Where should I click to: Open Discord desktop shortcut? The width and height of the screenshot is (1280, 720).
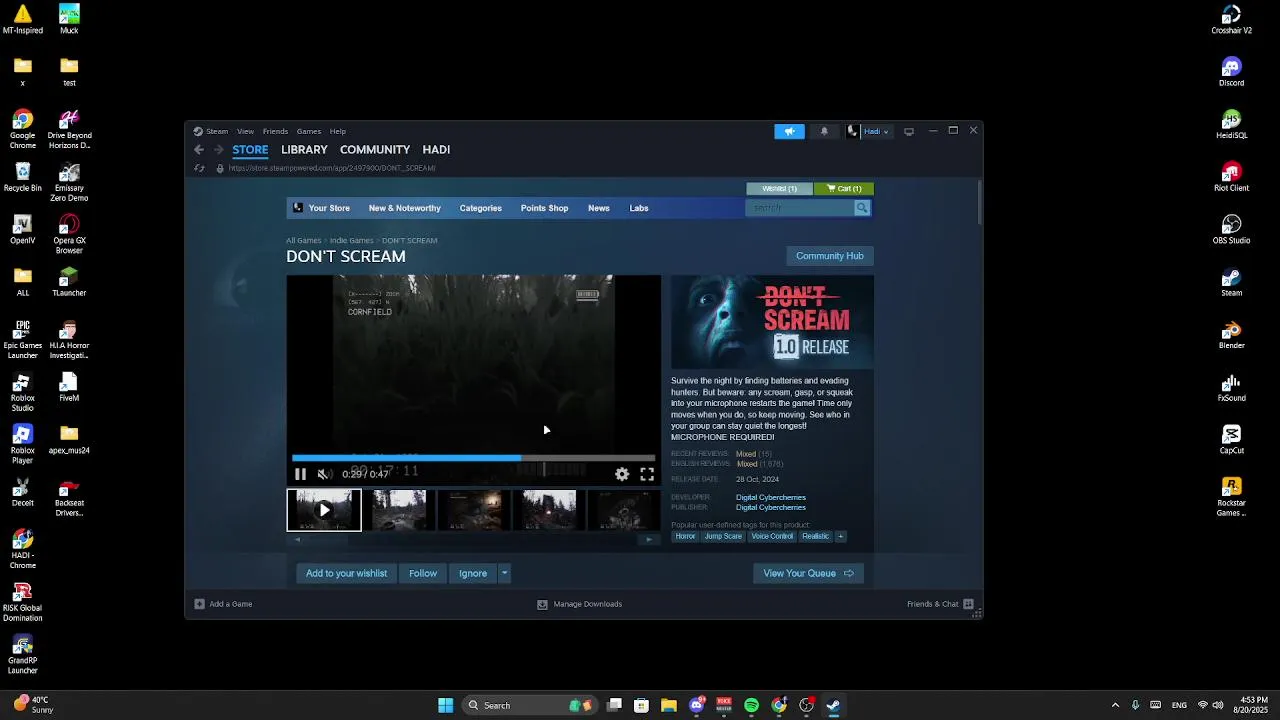coord(1231,72)
